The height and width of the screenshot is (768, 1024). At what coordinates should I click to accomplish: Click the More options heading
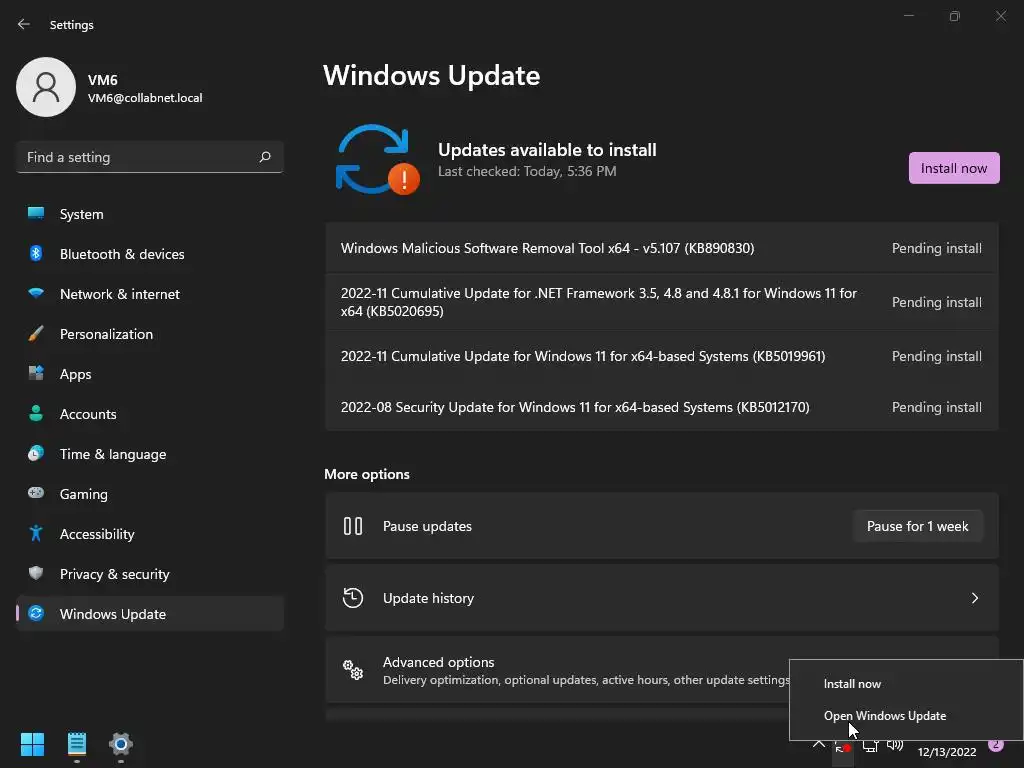[x=367, y=474]
